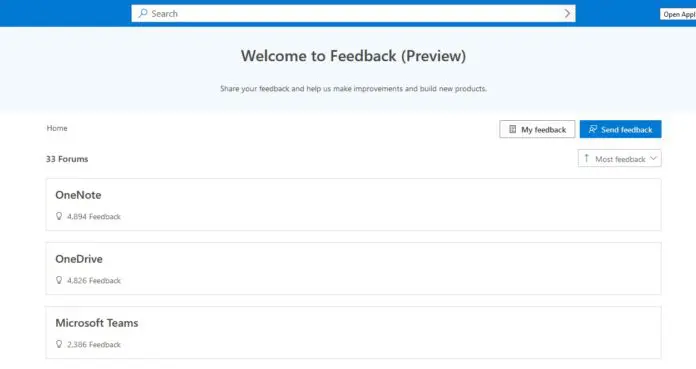The height and width of the screenshot is (369, 696).
Task: Expand the sort dropdown chevron
Action: pyautogui.click(x=653, y=158)
